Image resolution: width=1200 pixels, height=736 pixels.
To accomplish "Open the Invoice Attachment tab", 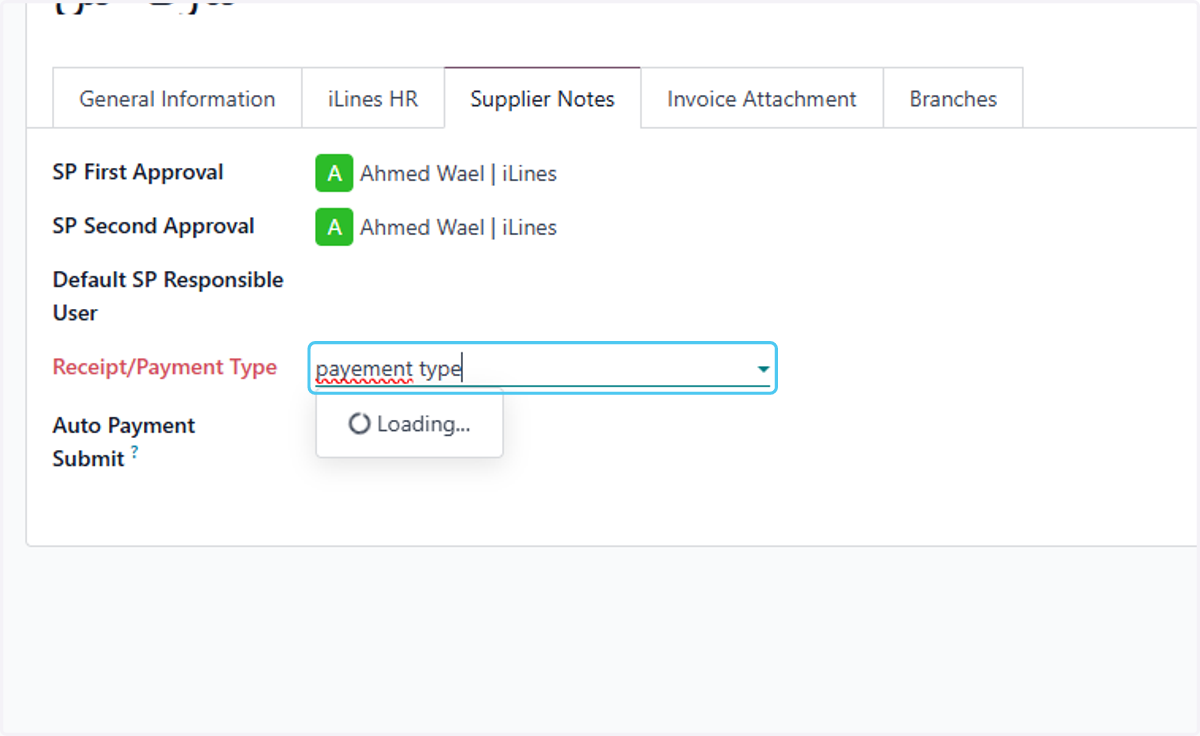I will tap(762, 99).
